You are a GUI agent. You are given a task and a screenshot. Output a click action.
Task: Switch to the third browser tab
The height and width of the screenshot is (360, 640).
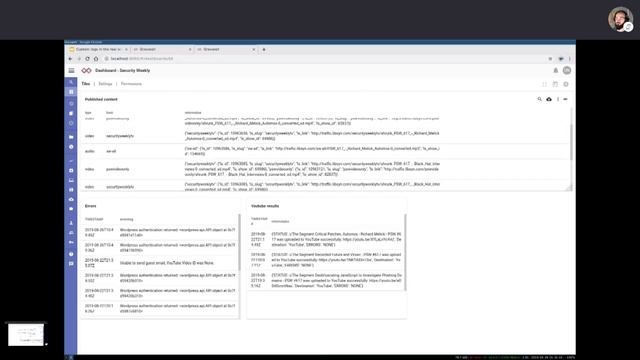[x=226, y=49]
